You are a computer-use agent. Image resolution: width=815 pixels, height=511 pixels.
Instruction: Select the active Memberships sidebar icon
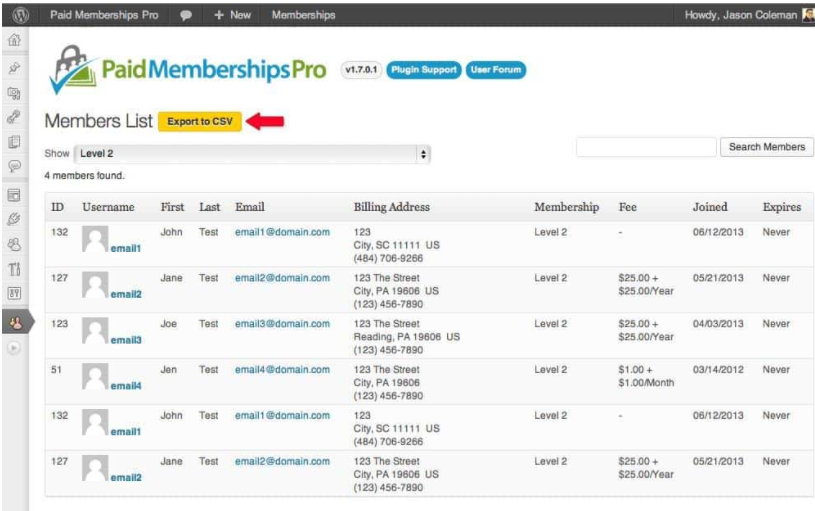click(x=16, y=323)
